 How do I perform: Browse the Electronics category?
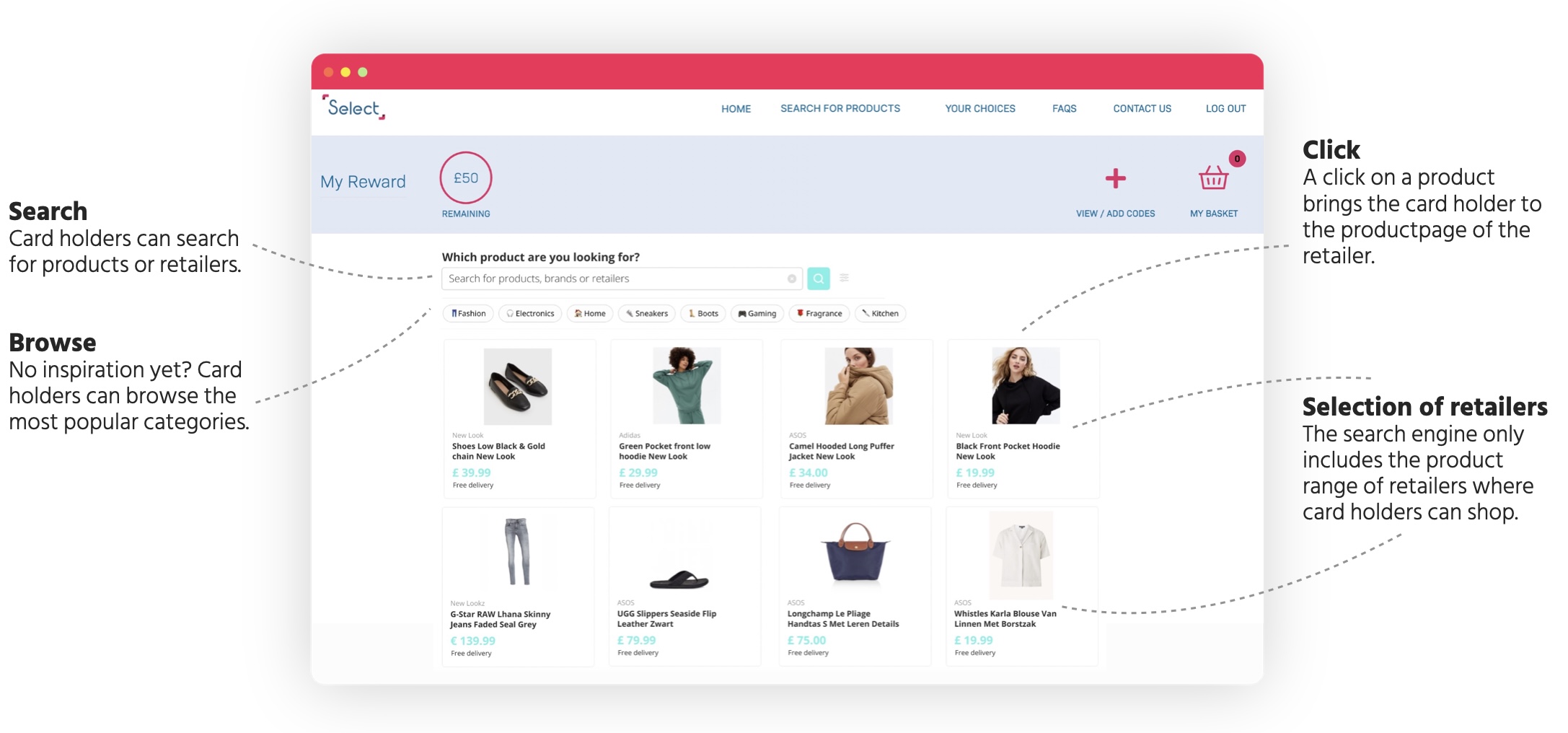point(530,313)
